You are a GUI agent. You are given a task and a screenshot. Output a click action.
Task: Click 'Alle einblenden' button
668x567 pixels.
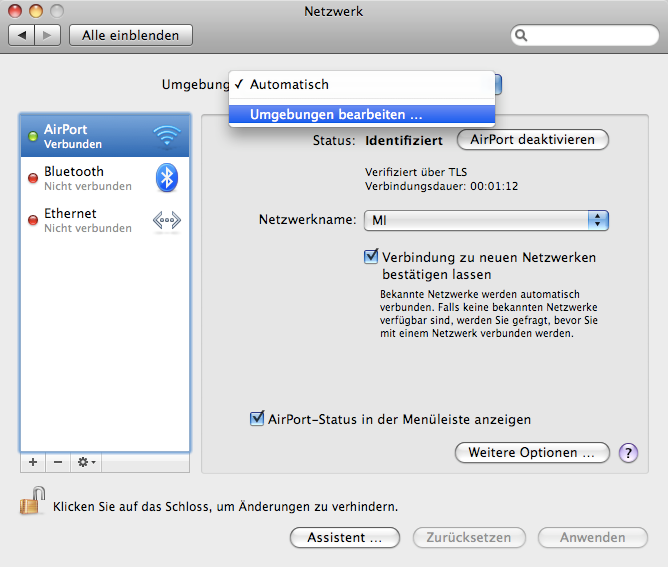pos(131,35)
